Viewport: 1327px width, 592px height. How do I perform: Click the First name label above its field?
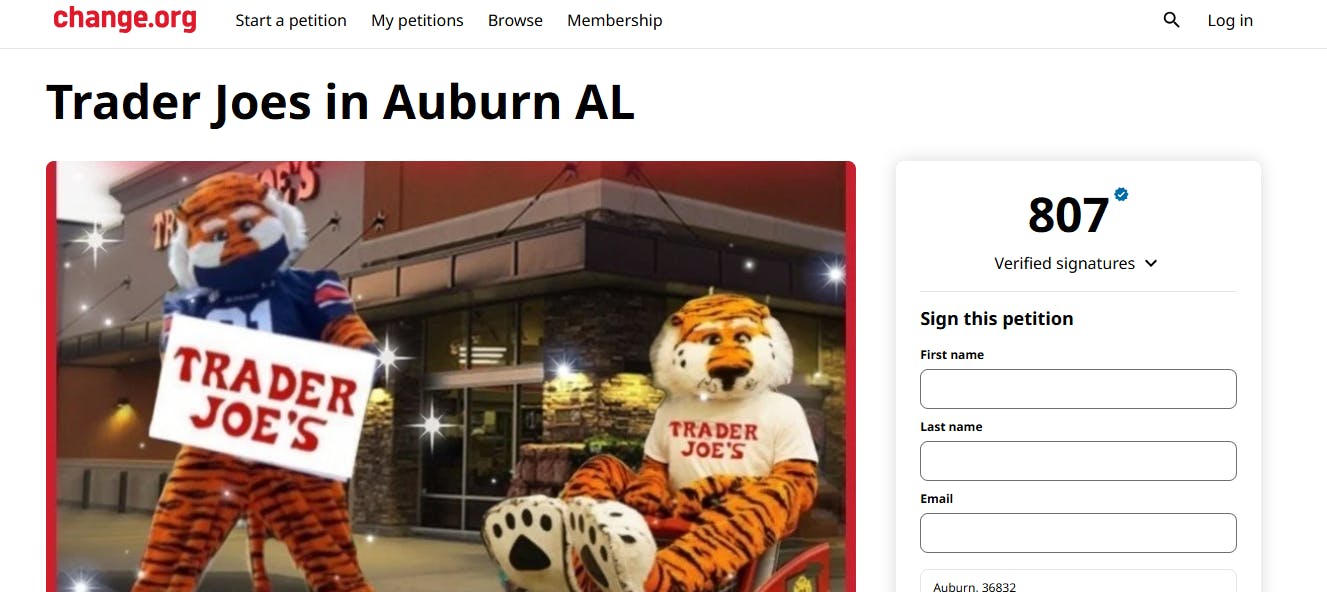[x=951, y=354]
